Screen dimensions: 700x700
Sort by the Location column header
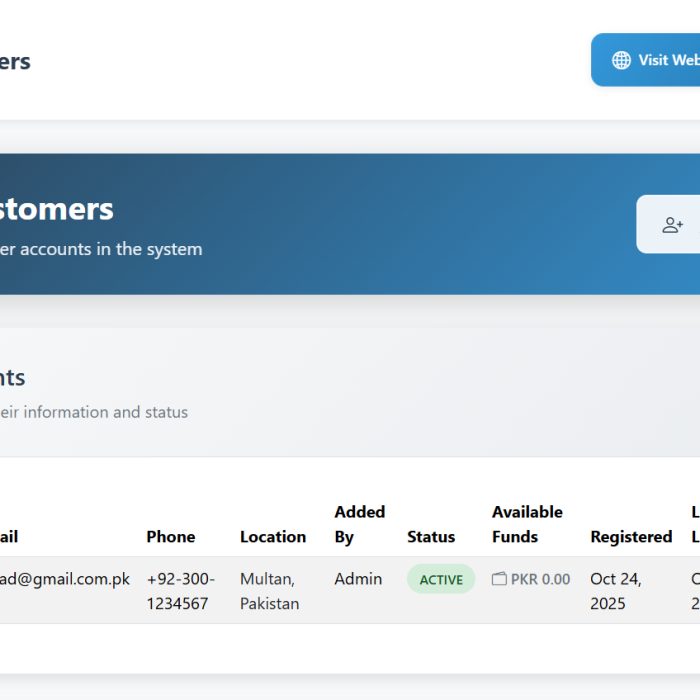(x=273, y=537)
